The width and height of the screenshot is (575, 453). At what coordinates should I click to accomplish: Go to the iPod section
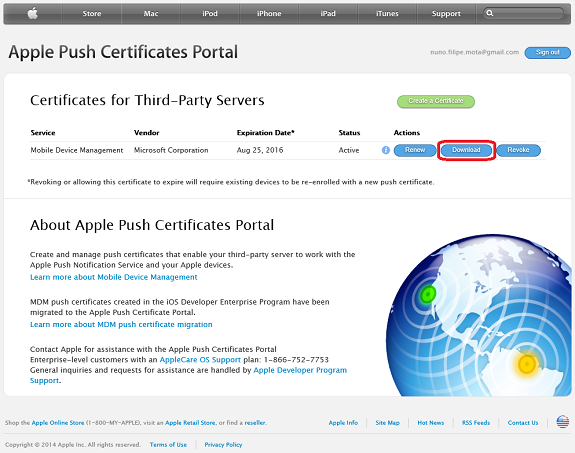[x=210, y=14]
